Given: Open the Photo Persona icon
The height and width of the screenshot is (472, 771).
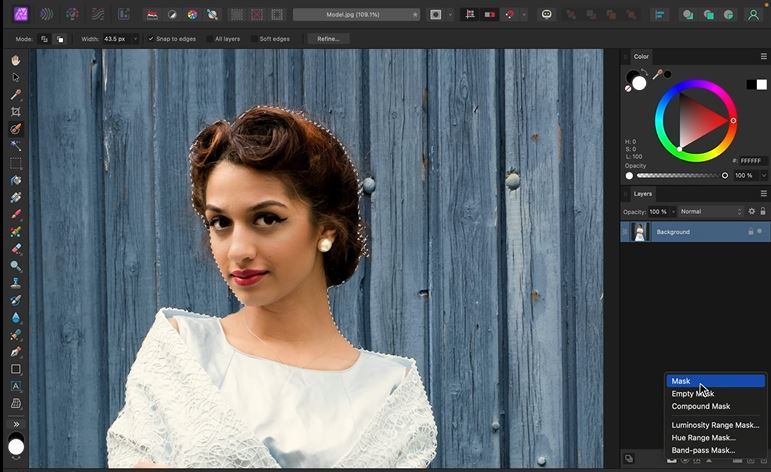Looking at the screenshot, I should coord(21,14).
